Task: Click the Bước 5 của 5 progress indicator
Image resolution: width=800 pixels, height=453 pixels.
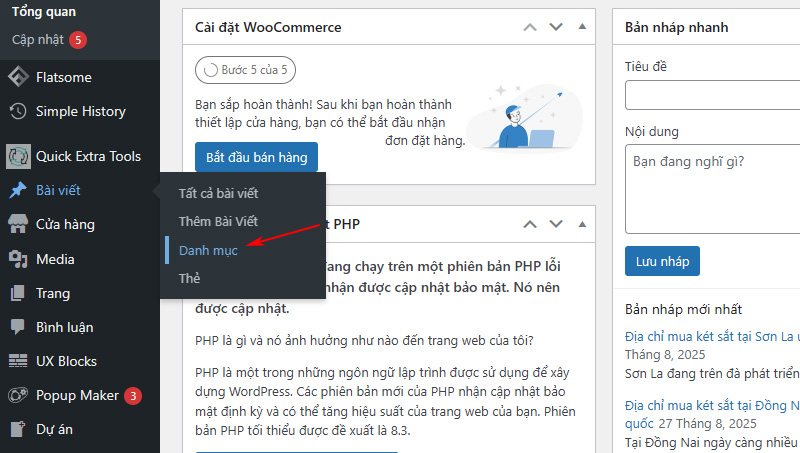Action: [x=245, y=70]
